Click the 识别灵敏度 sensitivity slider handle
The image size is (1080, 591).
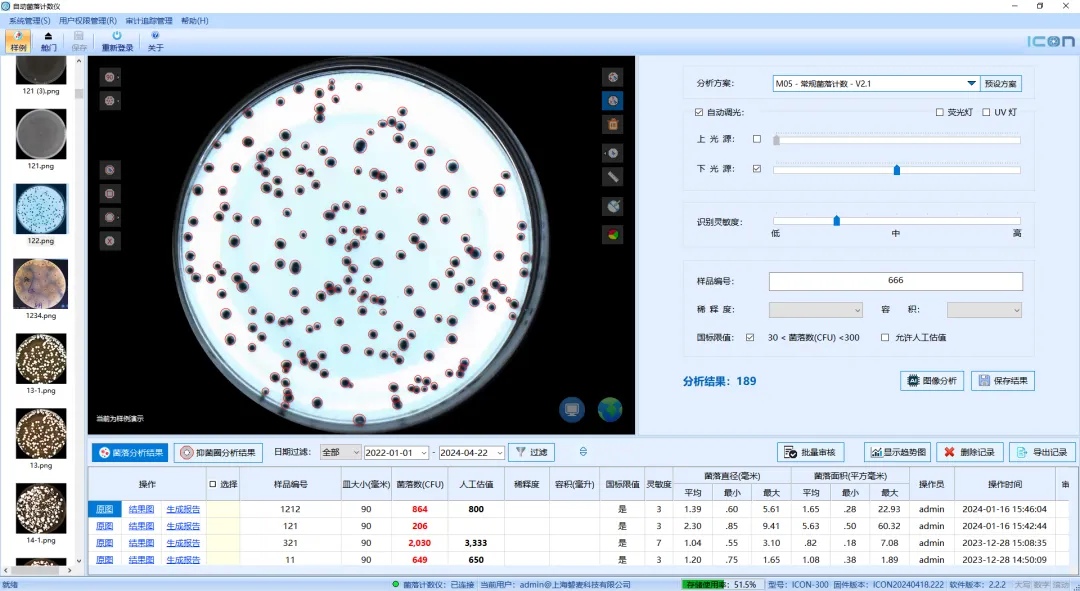pos(836,221)
